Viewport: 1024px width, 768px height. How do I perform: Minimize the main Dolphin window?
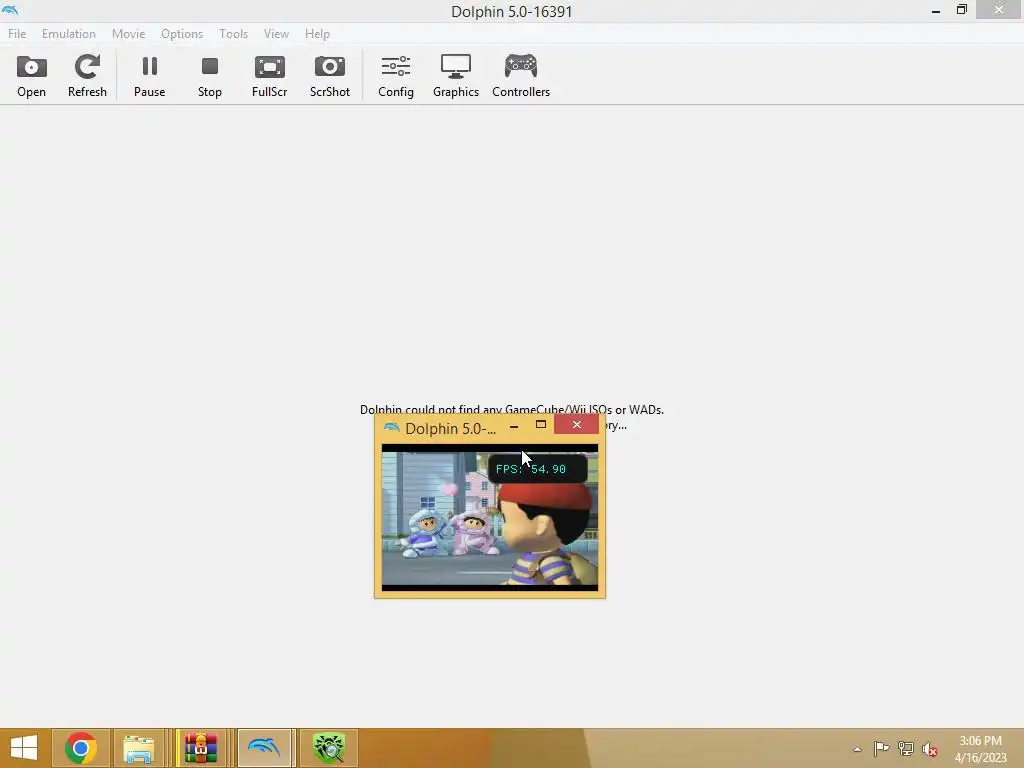tap(936, 10)
